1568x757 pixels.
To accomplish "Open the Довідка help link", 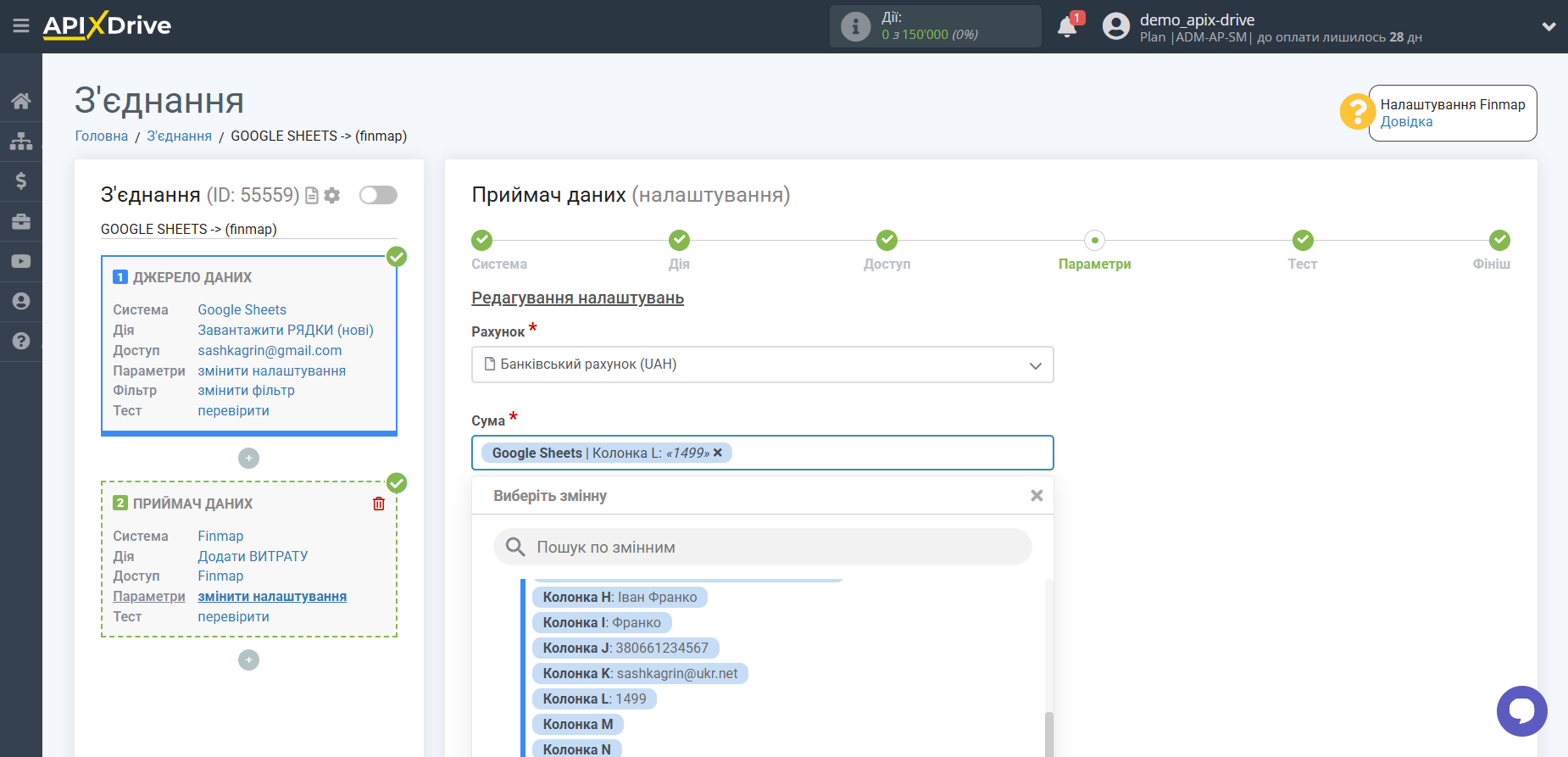I will (1406, 122).
